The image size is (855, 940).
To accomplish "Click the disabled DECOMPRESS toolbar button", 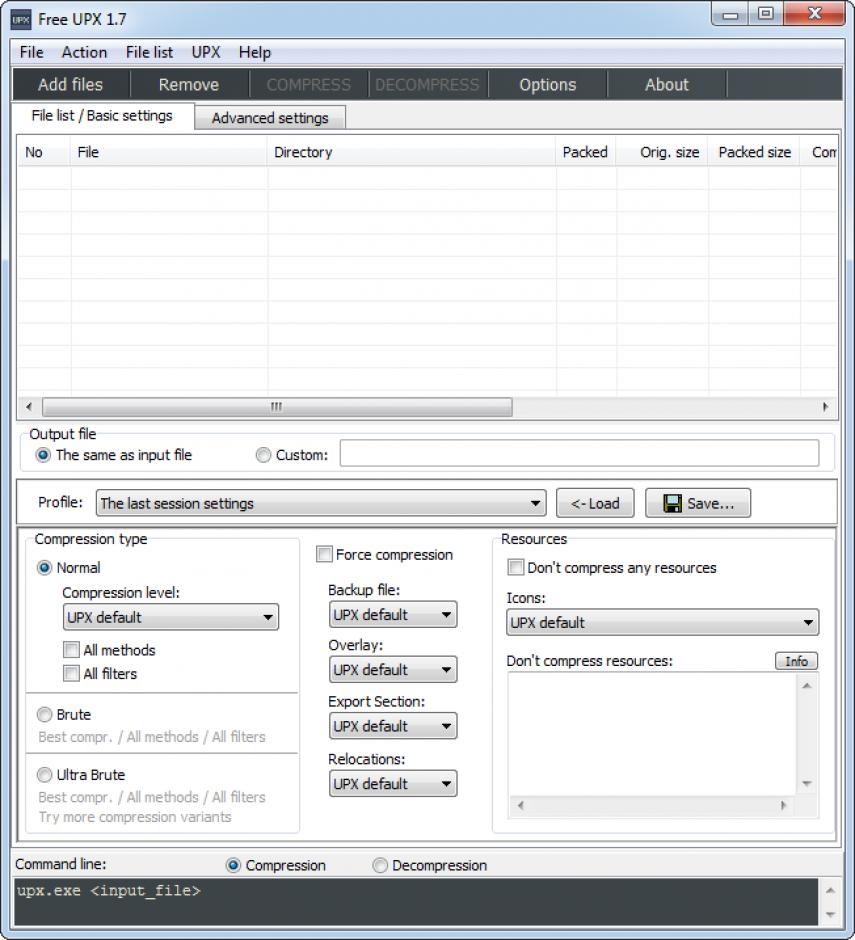I will point(428,85).
